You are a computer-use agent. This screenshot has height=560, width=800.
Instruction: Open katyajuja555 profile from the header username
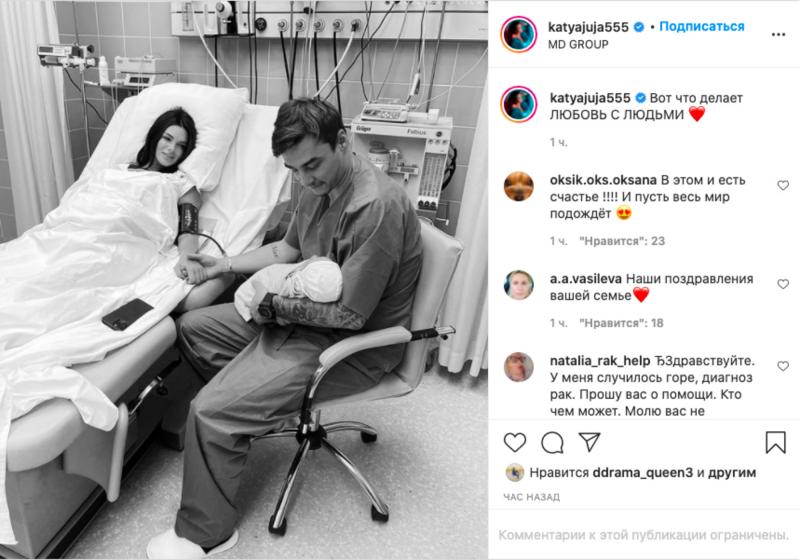pyautogui.click(x=588, y=27)
